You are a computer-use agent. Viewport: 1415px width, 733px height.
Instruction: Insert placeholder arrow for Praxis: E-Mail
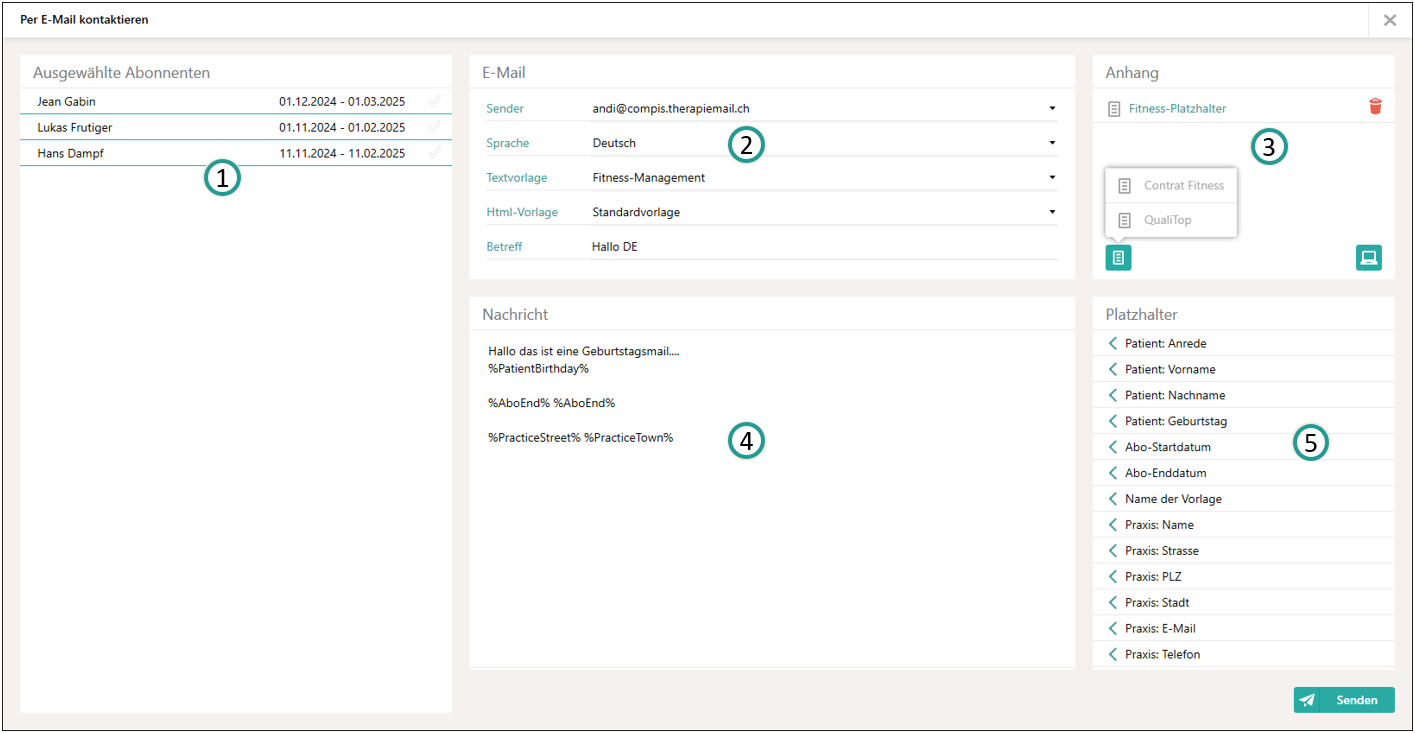[1113, 629]
